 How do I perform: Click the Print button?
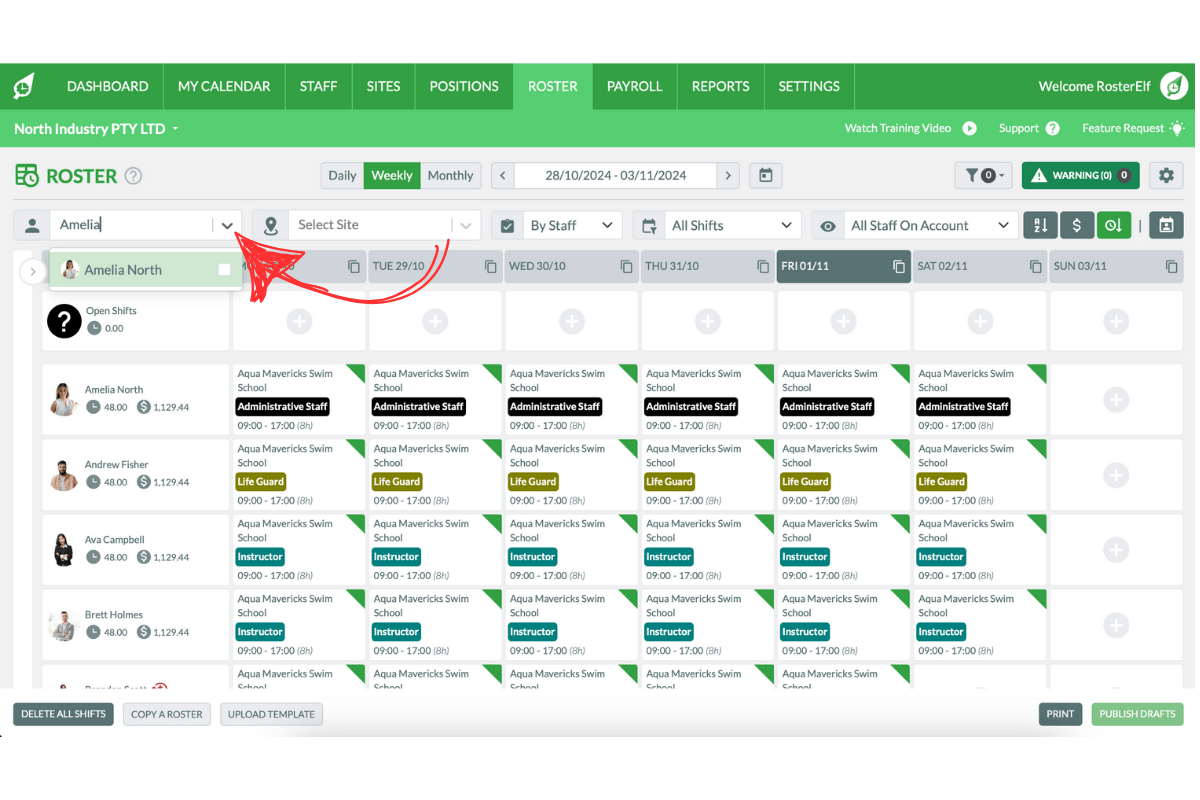click(1060, 714)
